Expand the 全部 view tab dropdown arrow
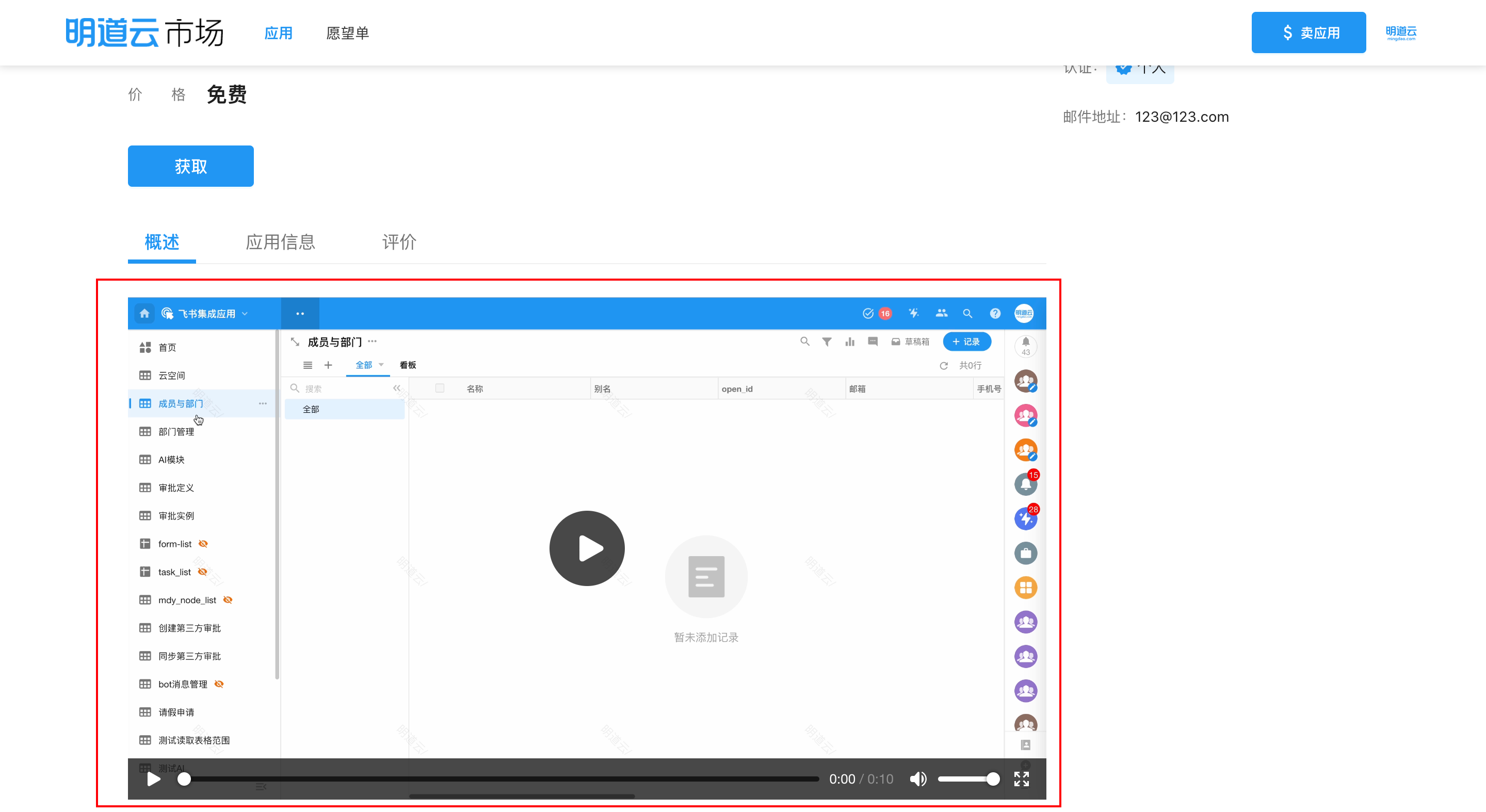The height and width of the screenshot is (812, 1486). (x=381, y=365)
